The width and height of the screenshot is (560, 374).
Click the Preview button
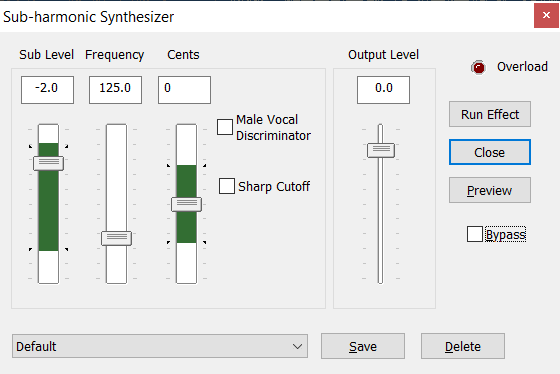[x=490, y=190]
